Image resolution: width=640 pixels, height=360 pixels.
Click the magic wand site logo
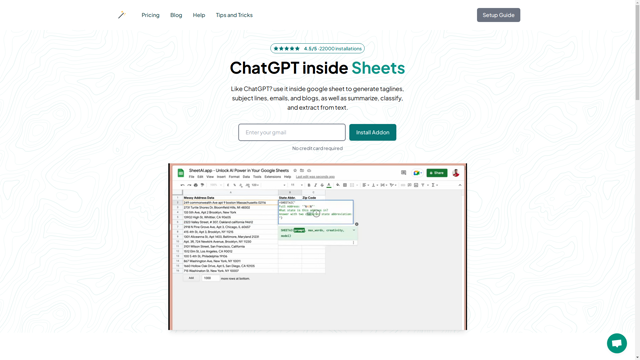[x=122, y=15]
